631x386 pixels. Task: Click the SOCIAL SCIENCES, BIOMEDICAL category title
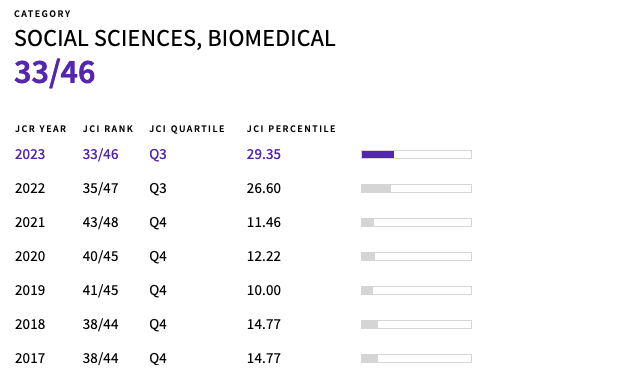coord(175,39)
